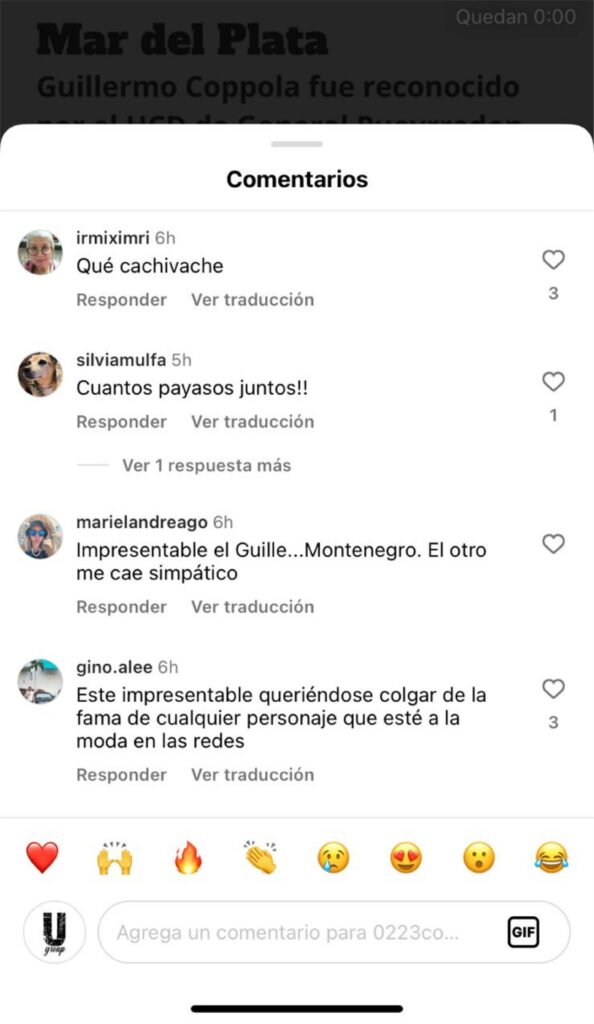This screenshot has width=594, height=1024.
Task: Like gino.alee's comment via heart icon
Action: (553, 688)
